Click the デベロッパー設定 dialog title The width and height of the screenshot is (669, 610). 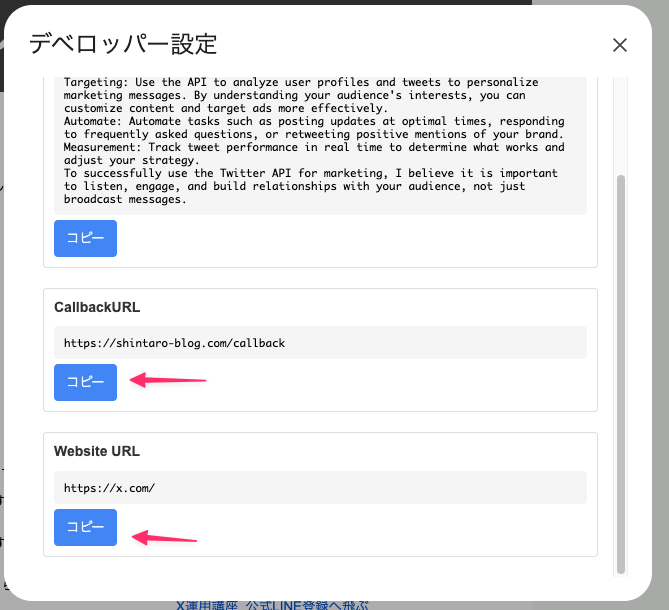click(x=123, y=44)
